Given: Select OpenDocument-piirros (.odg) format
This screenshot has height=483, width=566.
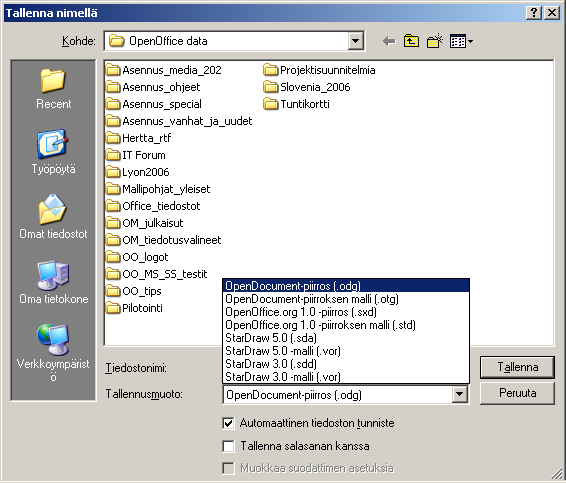Looking at the screenshot, I should [x=346, y=286].
